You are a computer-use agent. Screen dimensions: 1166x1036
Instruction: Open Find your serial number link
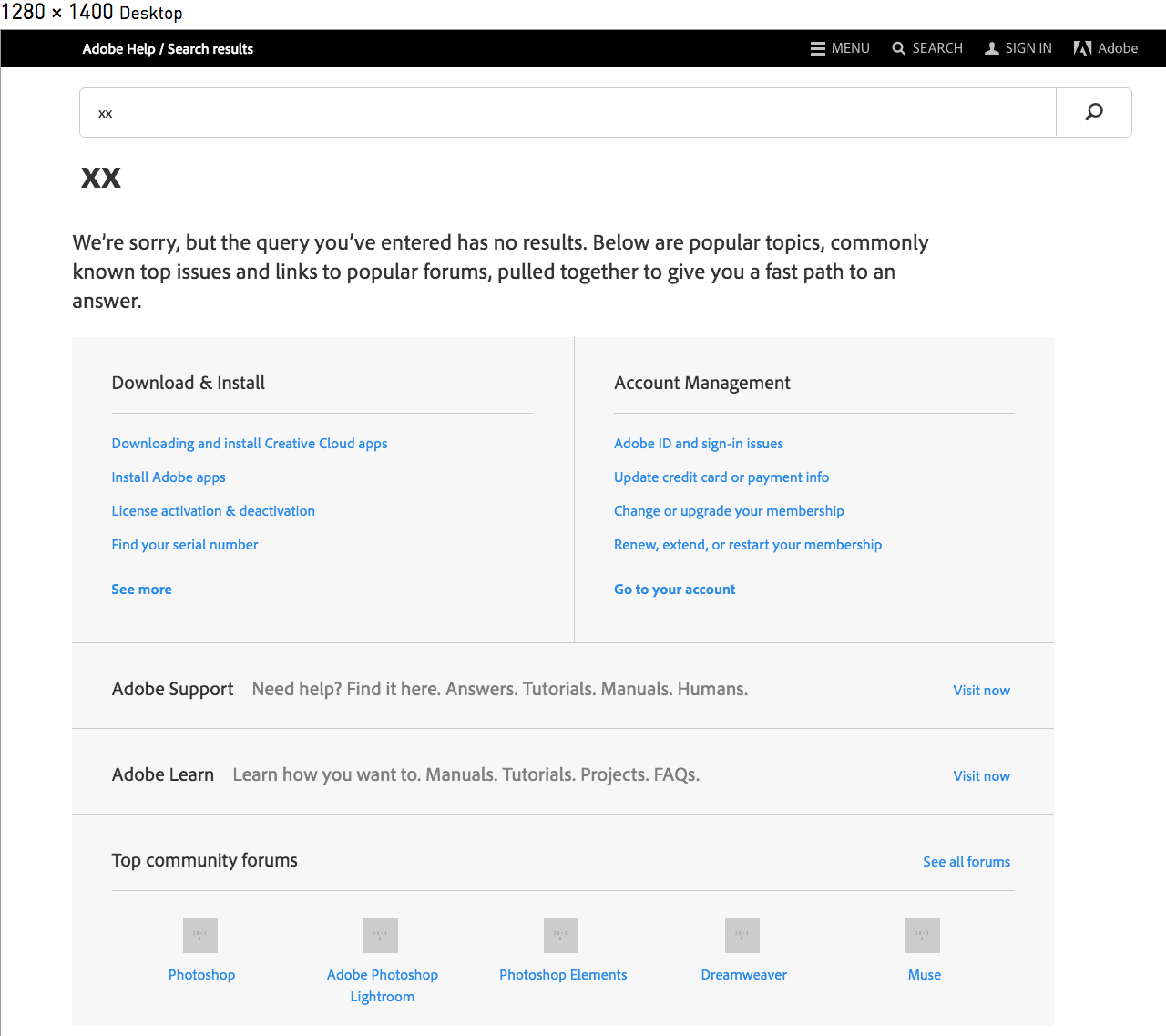(185, 545)
